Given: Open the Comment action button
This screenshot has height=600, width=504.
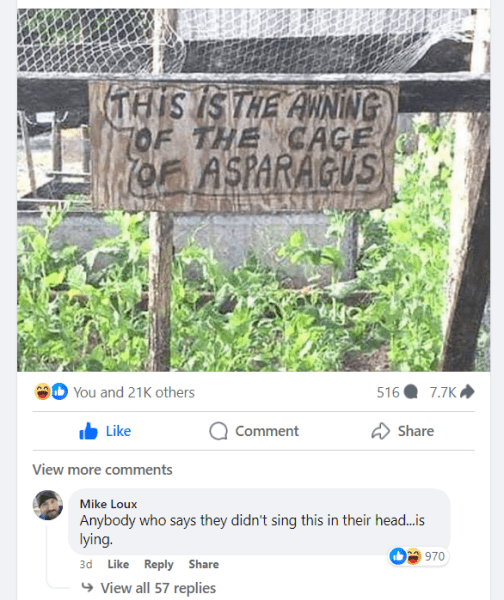Looking at the screenshot, I should 254,431.
